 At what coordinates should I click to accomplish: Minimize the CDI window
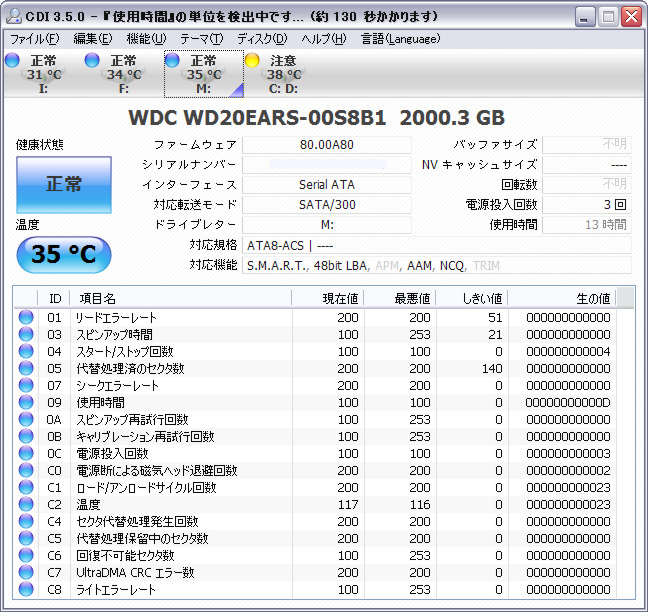tap(584, 17)
